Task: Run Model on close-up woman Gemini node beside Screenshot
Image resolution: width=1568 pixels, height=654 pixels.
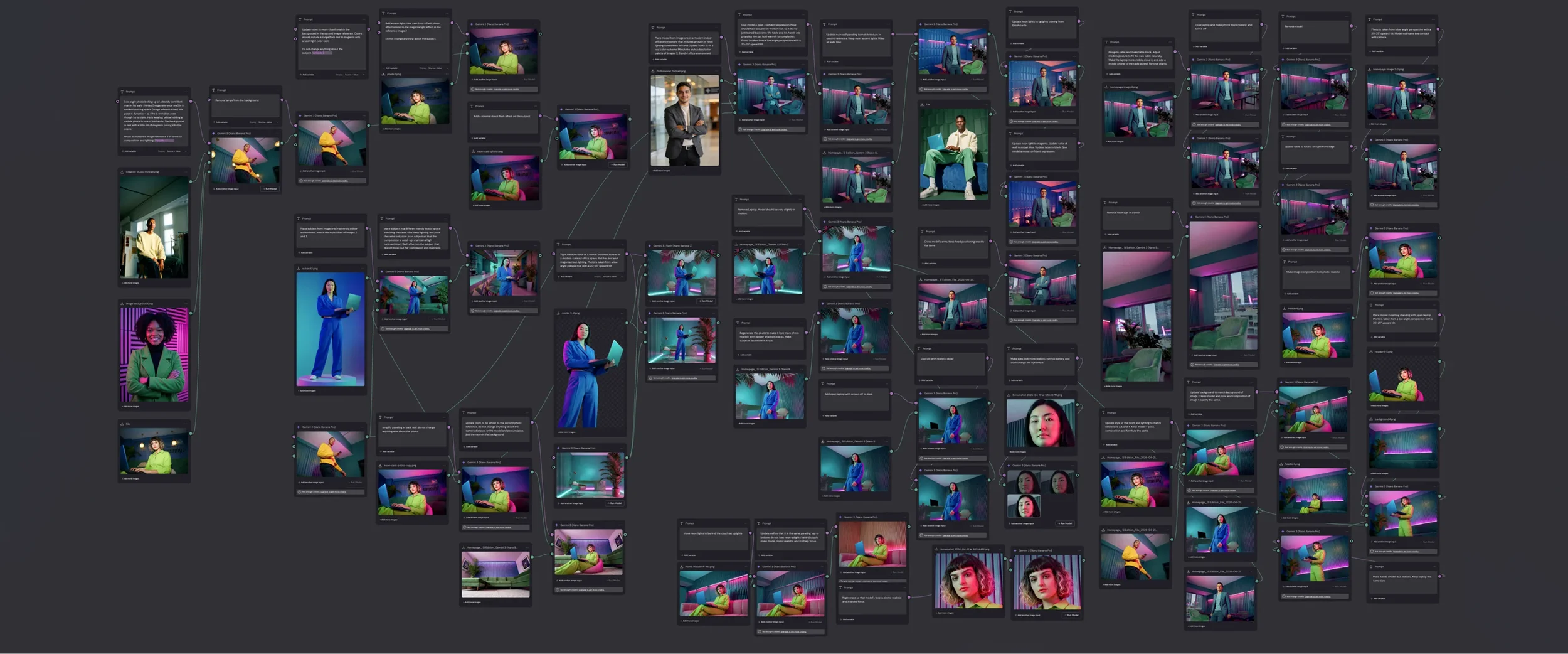Action: [1071, 615]
